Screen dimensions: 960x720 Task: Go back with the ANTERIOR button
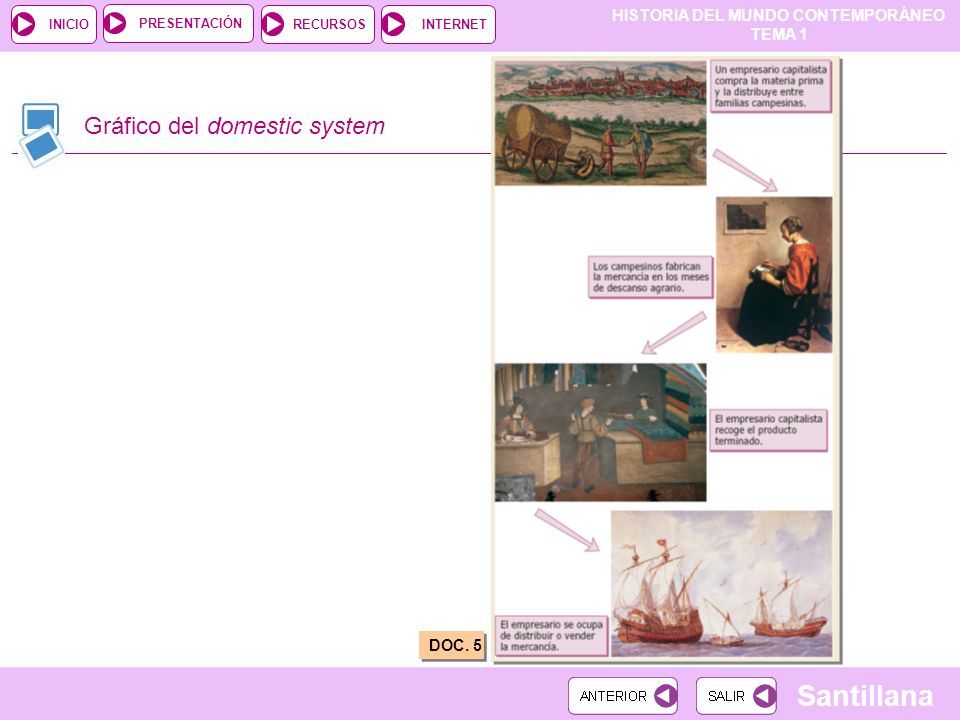(x=623, y=696)
